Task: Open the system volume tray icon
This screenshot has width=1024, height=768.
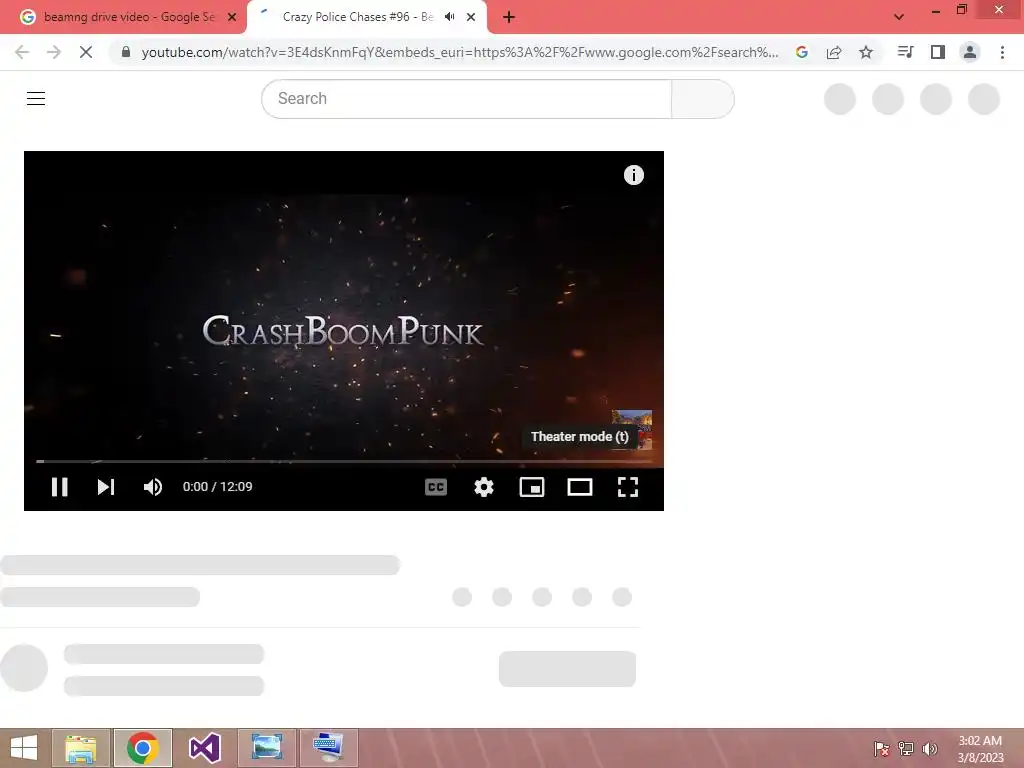Action: [x=930, y=749]
